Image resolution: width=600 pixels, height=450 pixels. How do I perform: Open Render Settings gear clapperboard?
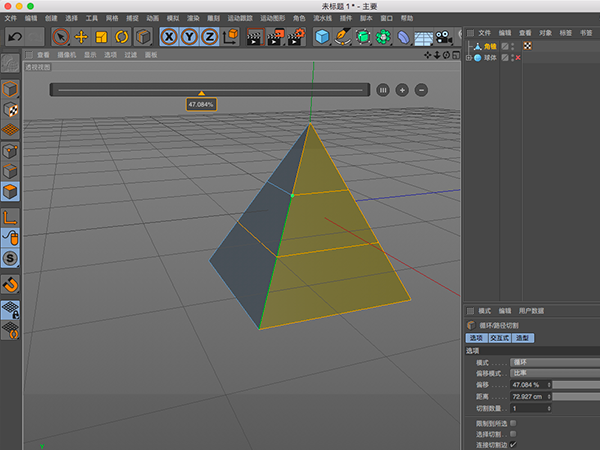tap(296, 37)
